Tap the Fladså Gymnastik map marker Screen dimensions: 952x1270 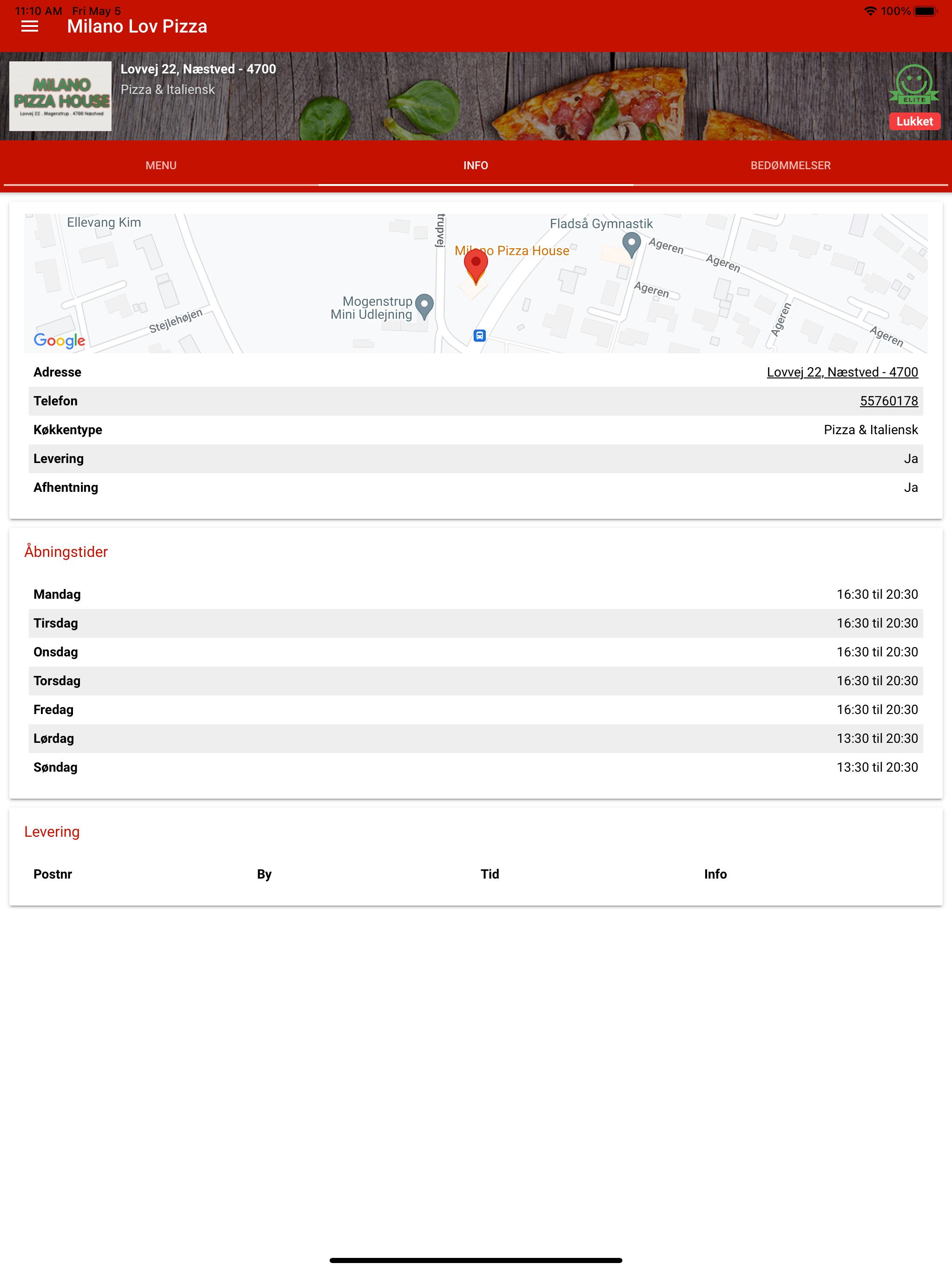click(x=632, y=245)
